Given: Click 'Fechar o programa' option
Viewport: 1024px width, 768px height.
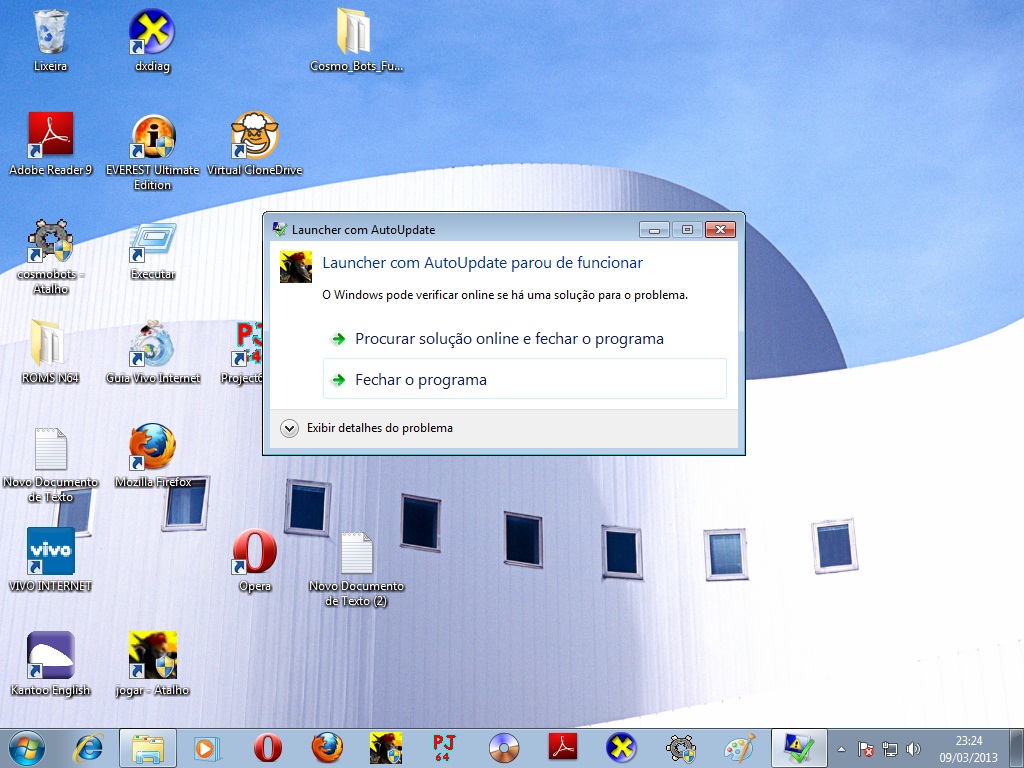Looking at the screenshot, I should [x=420, y=380].
